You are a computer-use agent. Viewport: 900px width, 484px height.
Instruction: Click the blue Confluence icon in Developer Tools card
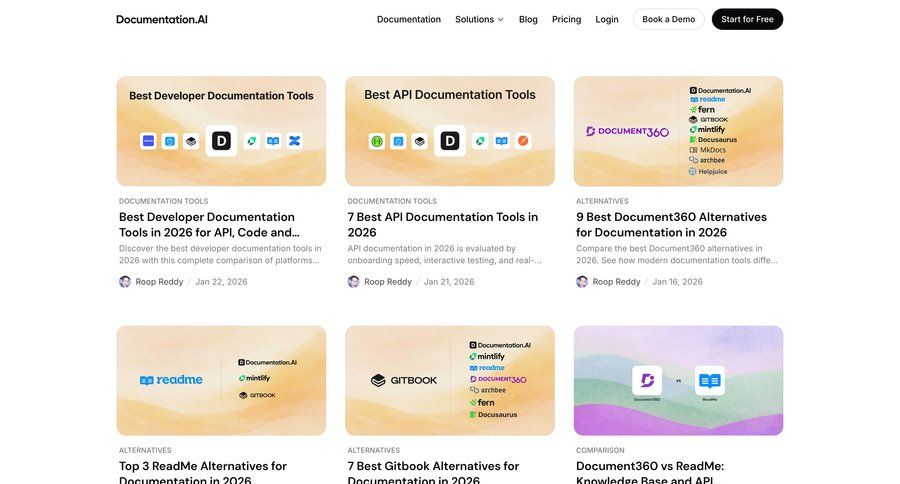click(294, 141)
